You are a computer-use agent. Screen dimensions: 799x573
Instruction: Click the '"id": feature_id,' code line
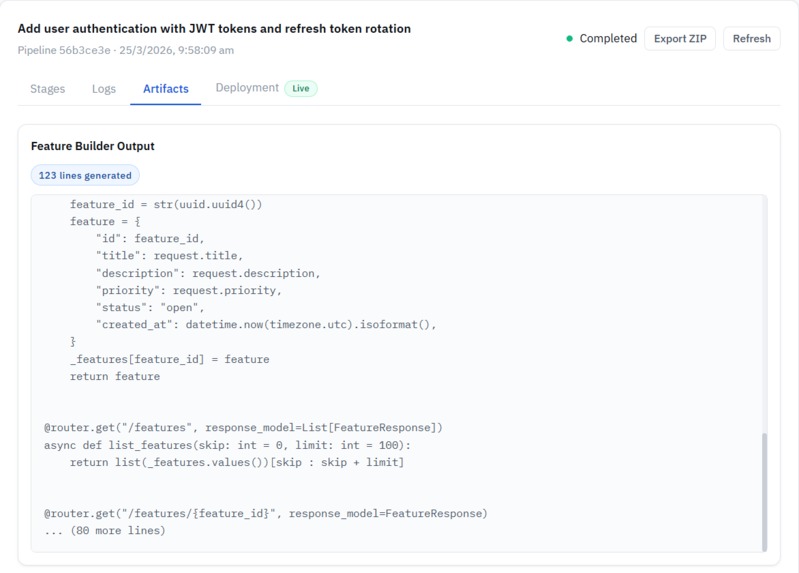[150, 239]
